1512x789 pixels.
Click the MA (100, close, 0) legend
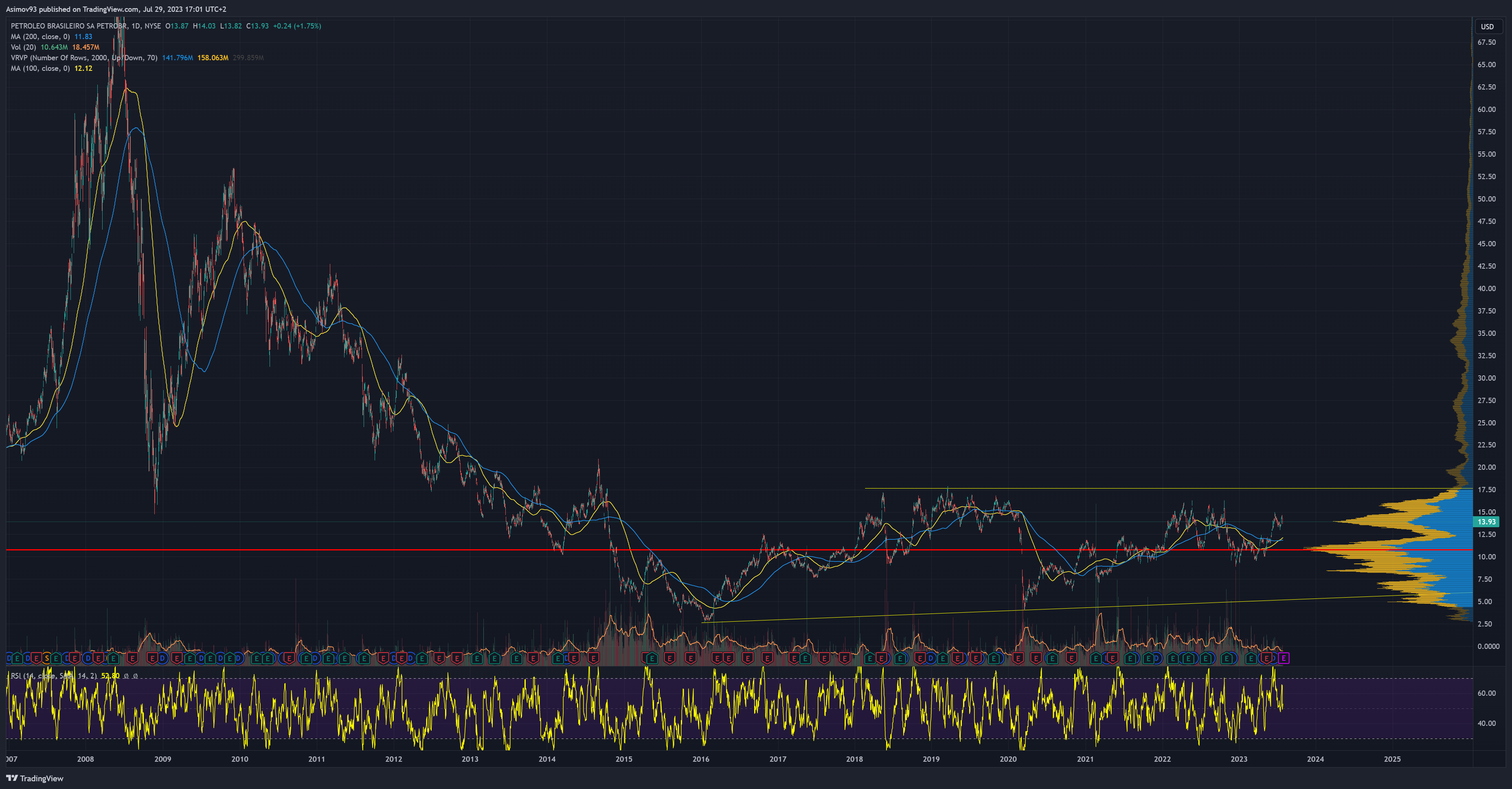coord(40,68)
